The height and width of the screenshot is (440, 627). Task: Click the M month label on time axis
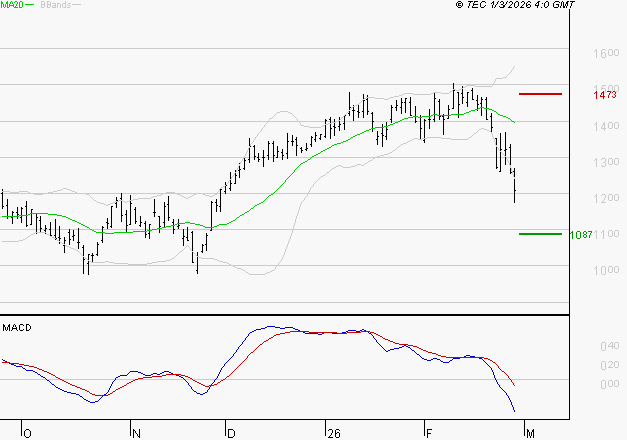[530, 434]
